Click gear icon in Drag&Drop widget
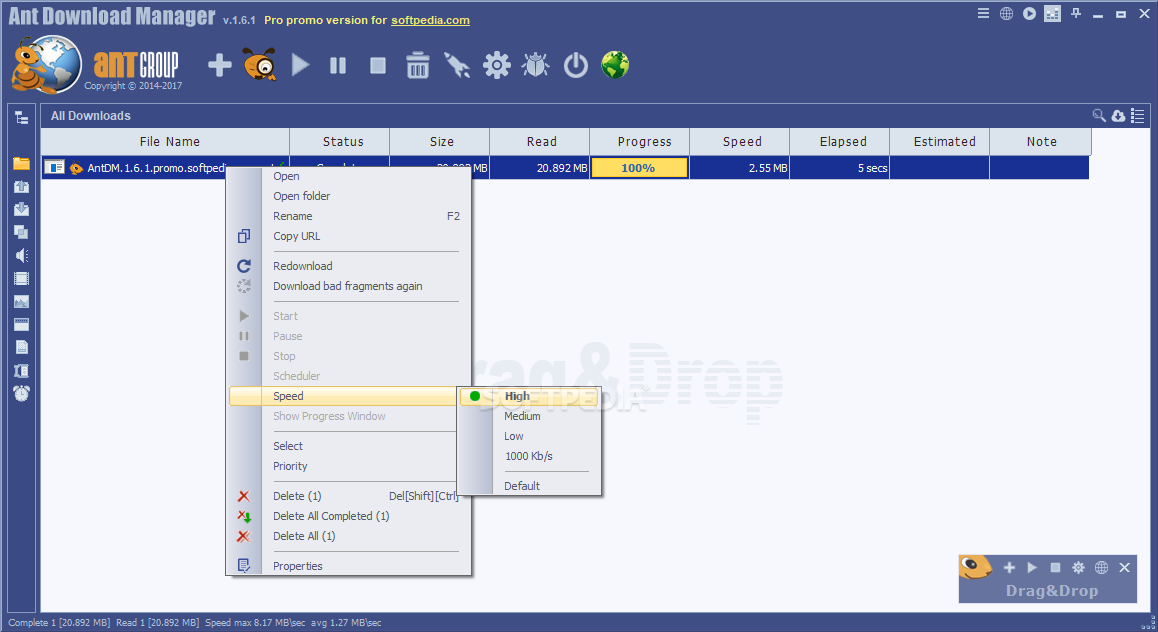The height and width of the screenshot is (632, 1158). click(x=1078, y=567)
